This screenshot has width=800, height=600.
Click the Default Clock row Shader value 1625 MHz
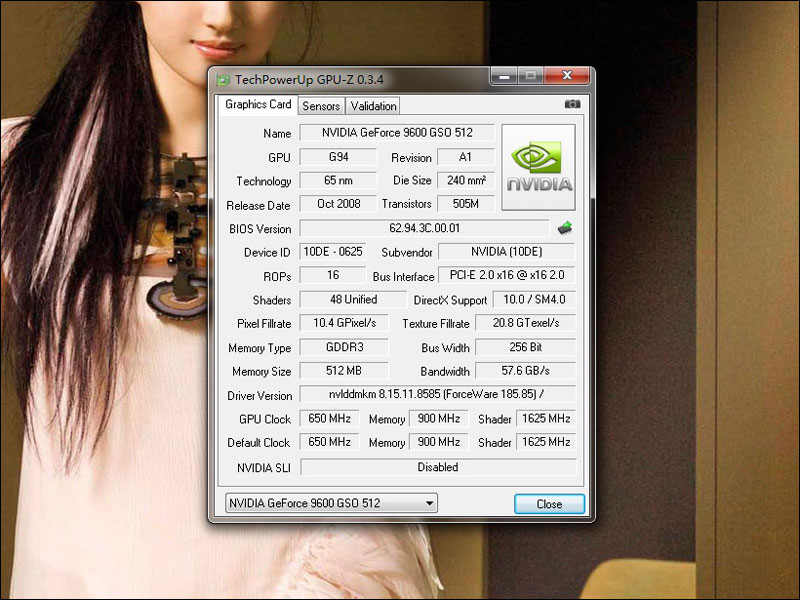click(x=546, y=442)
